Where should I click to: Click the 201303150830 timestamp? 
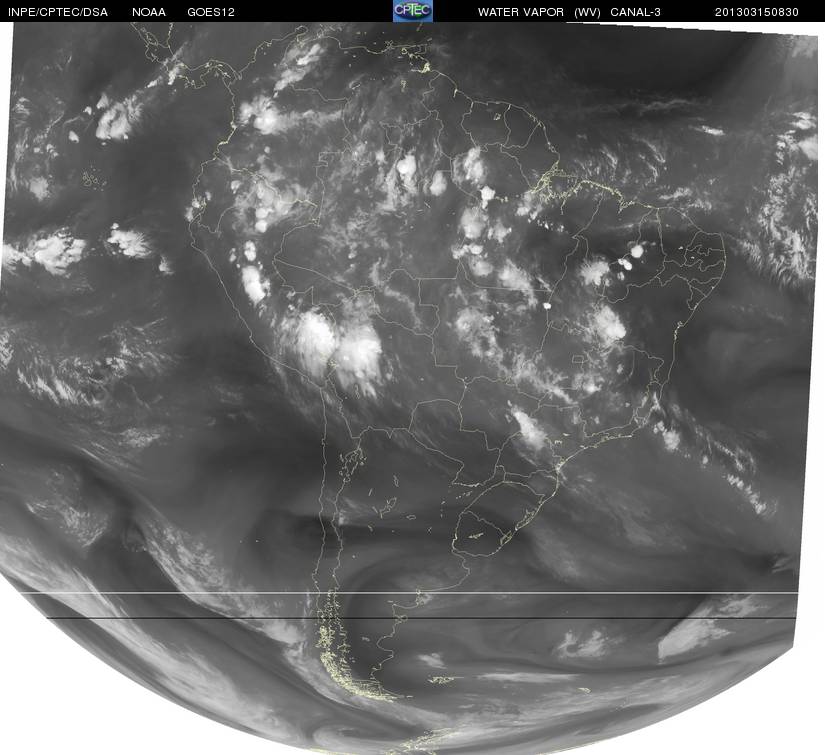[757, 12]
